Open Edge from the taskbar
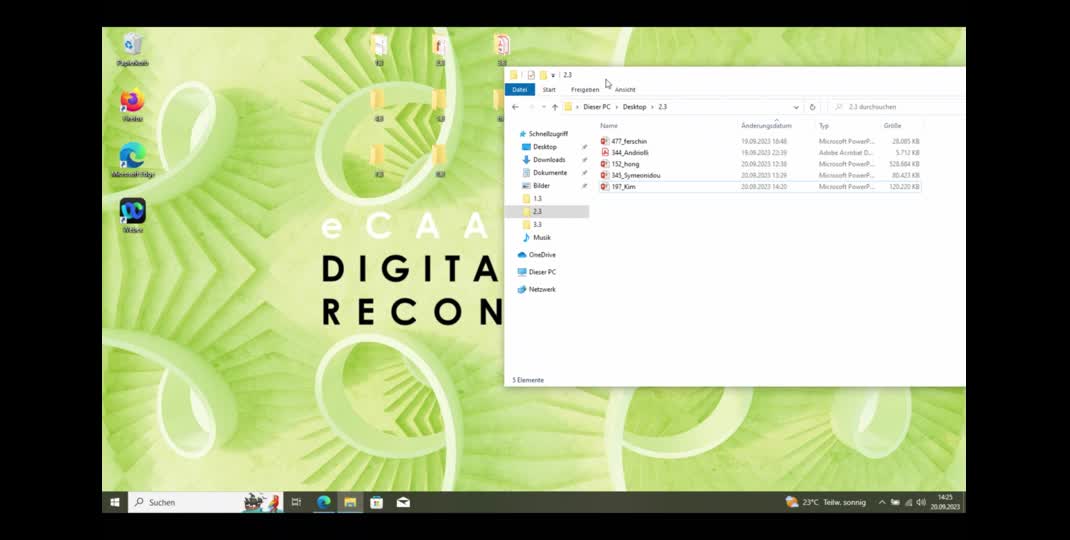This screenshot has height=540, width=1070. (x=323, y=502)
